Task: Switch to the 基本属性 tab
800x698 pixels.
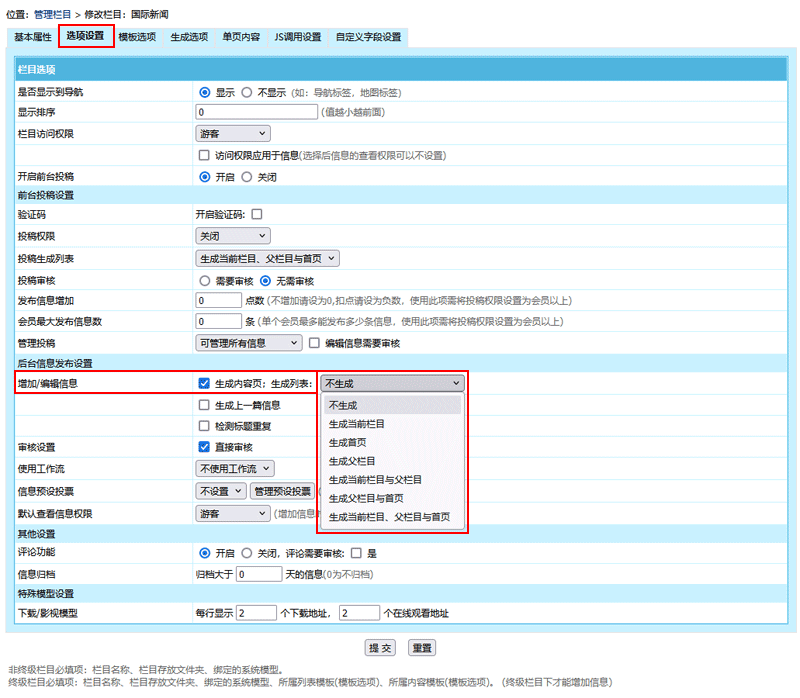Action: [x=33, y=37]
